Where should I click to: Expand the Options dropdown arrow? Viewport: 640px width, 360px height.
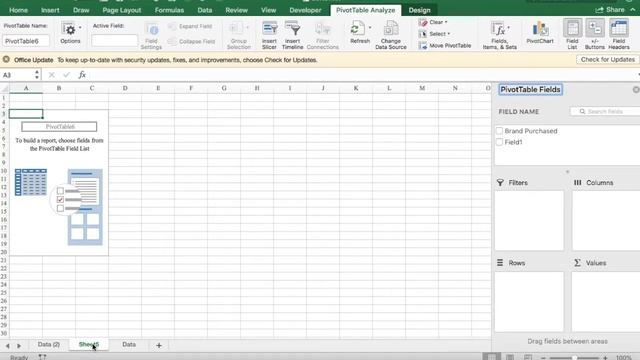(x=80, y=28)
